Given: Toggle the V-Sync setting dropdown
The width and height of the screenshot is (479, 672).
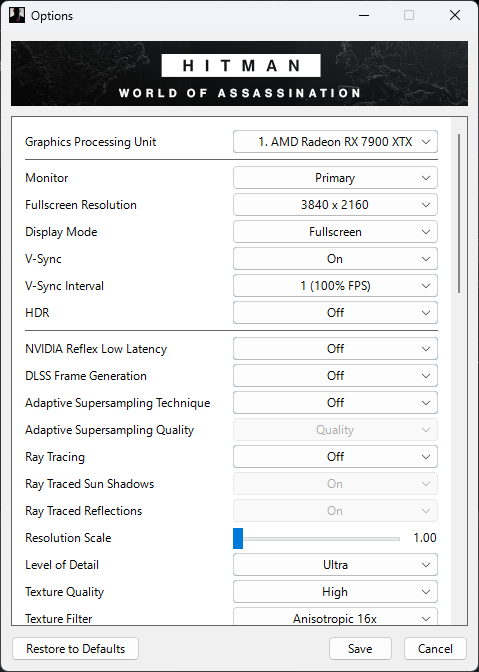Looking at the screenshot, I should [335, 259].
